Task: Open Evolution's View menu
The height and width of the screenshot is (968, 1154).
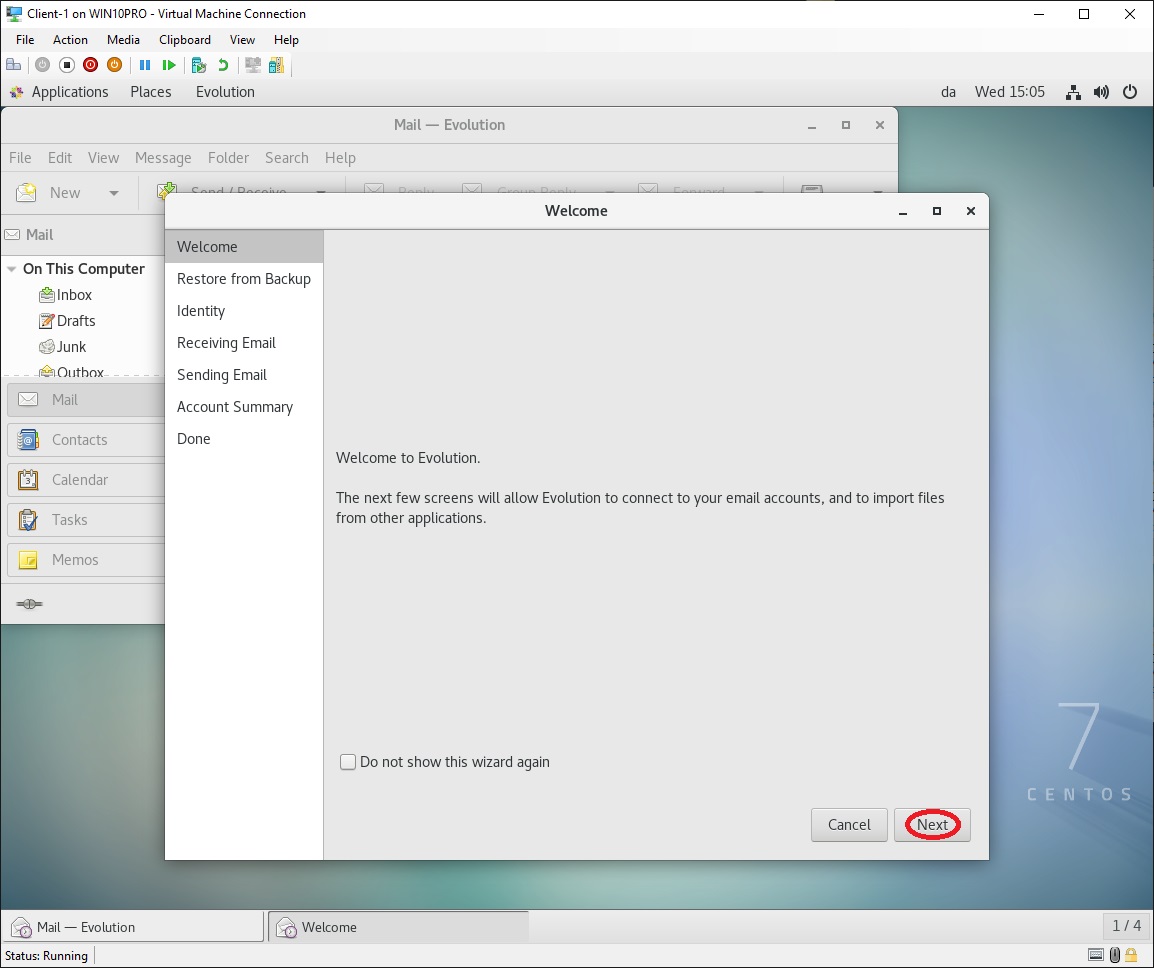Action: 103,158
